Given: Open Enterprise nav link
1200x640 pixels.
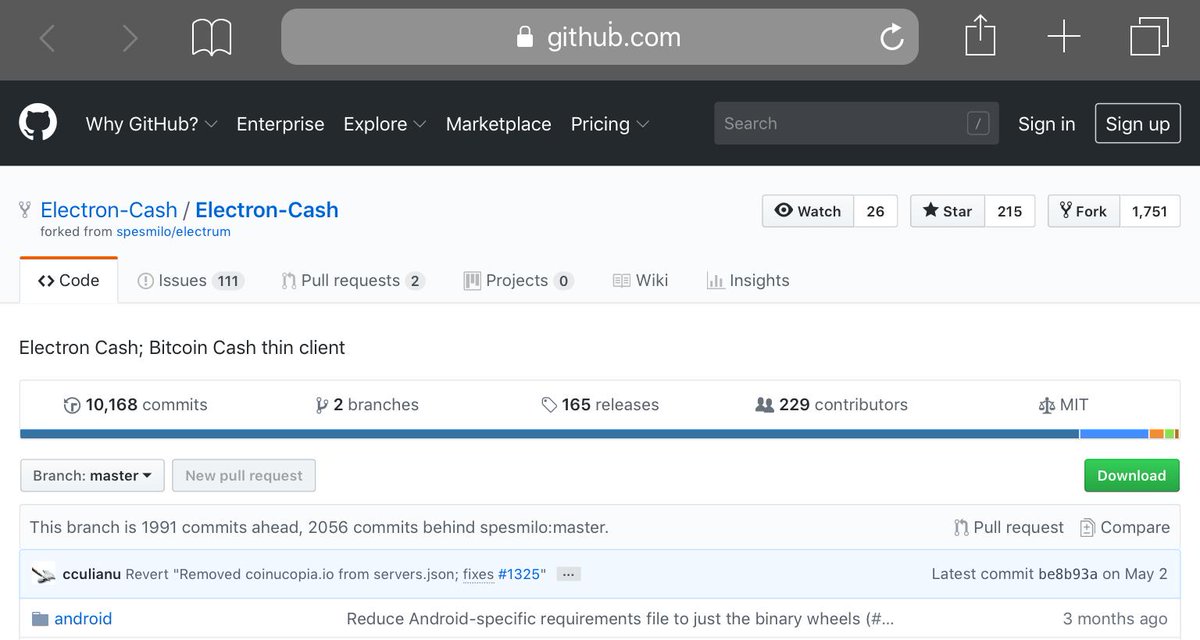Looking at the screenshot, I should [x=280, y=124].
